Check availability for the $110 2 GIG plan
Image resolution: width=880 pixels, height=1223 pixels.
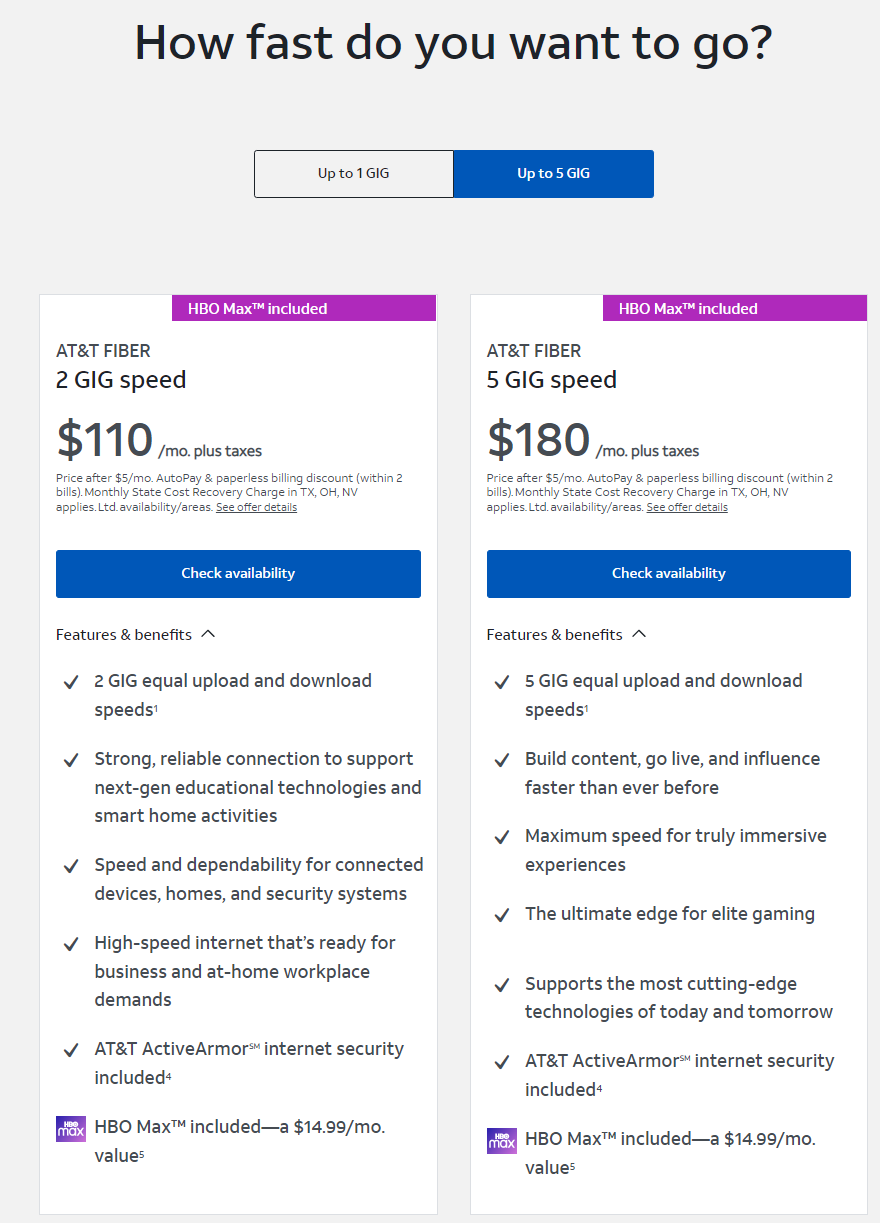point(238,574)
